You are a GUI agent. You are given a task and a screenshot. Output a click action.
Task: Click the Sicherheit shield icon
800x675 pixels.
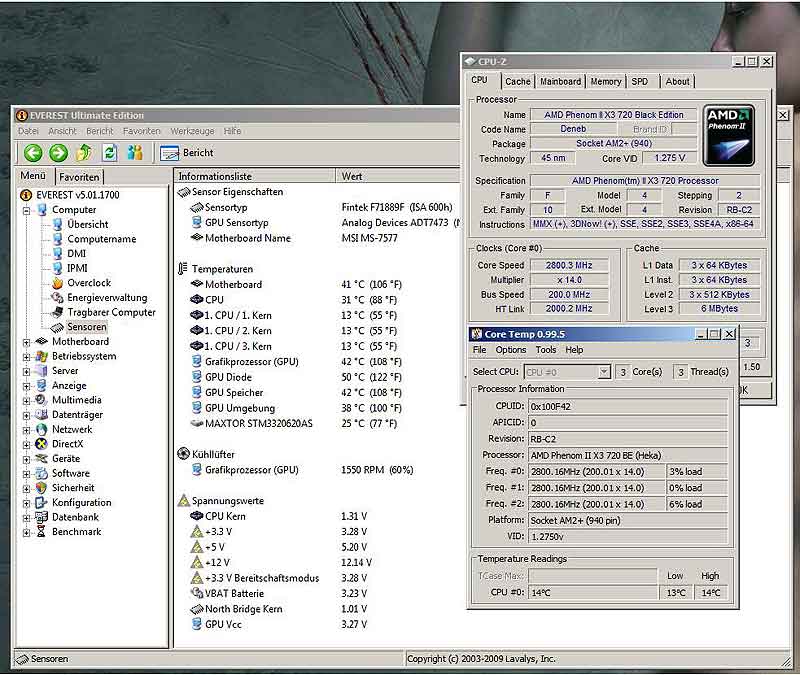tap(41, 488)
